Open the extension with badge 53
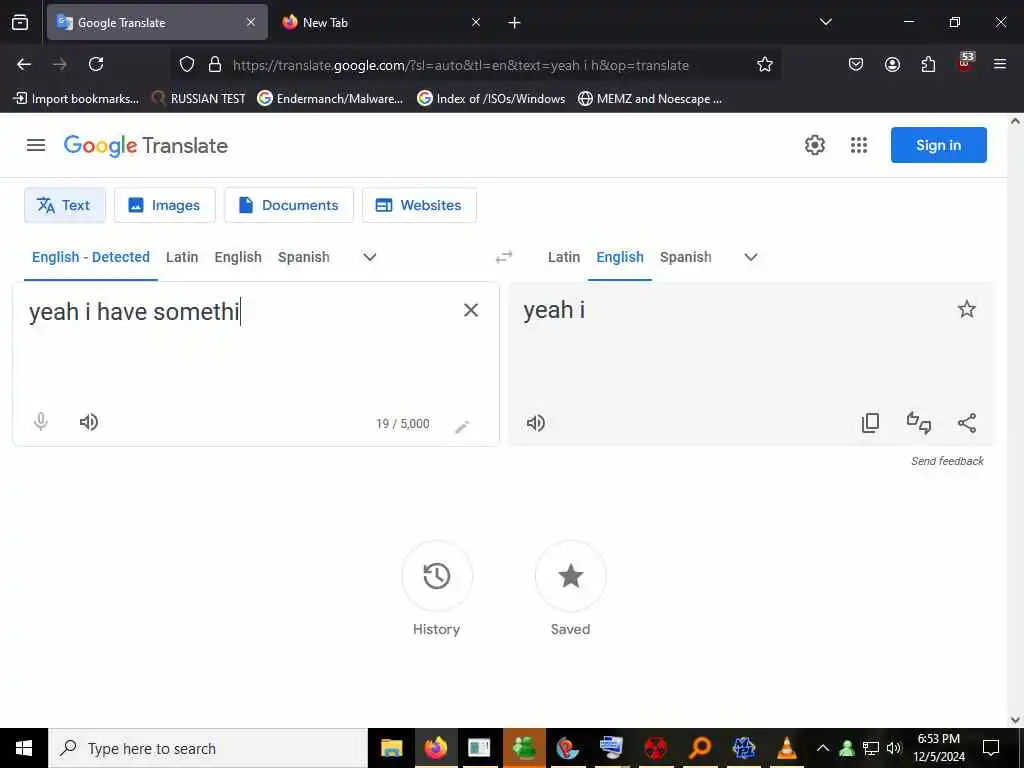Image resolution: width=1024 pixels, height=768 pixels. coord(965,63)
